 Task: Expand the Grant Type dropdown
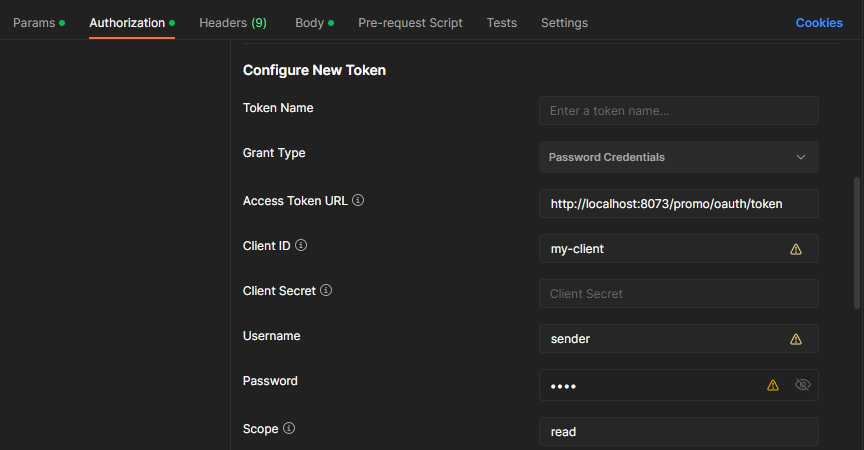(678, 157)
